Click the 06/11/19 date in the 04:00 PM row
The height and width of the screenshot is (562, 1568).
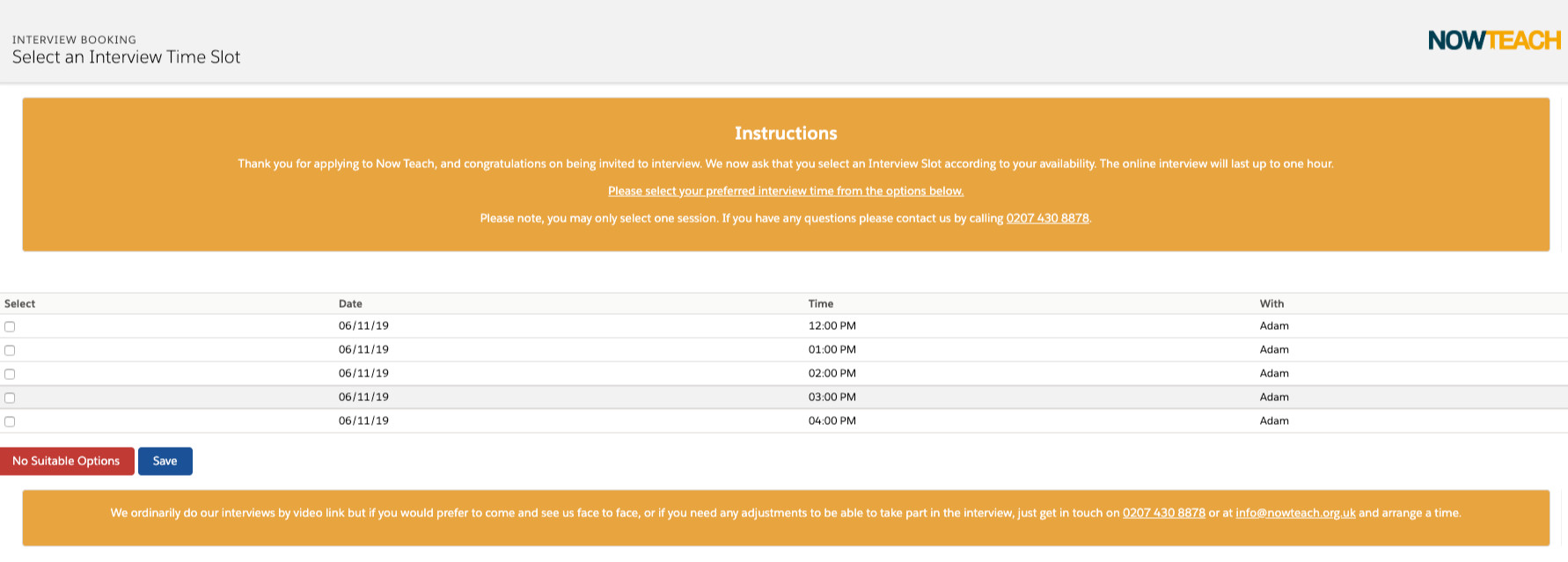363,420
